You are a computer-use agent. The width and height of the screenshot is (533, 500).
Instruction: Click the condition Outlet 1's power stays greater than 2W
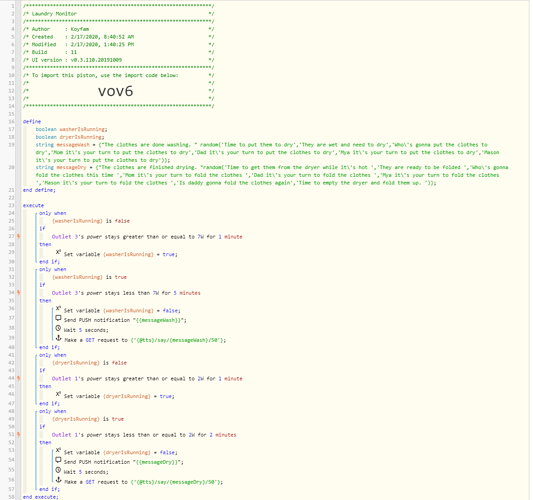[147, 378]
